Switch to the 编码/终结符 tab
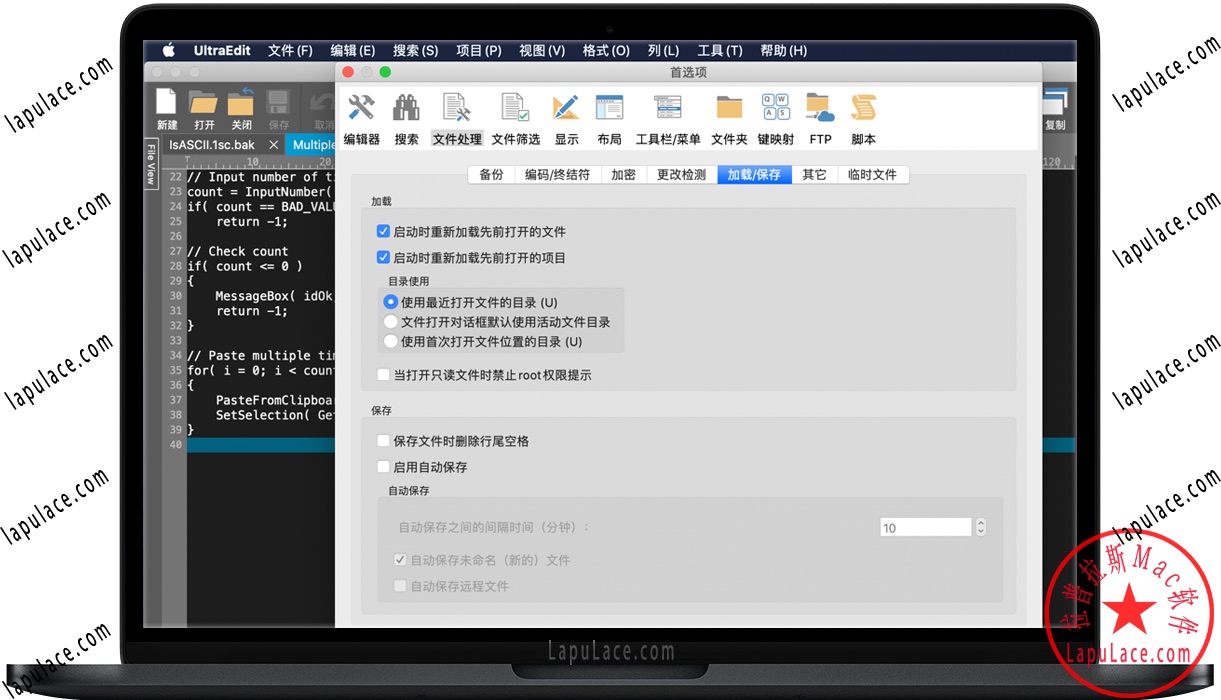 click(557, 175)
